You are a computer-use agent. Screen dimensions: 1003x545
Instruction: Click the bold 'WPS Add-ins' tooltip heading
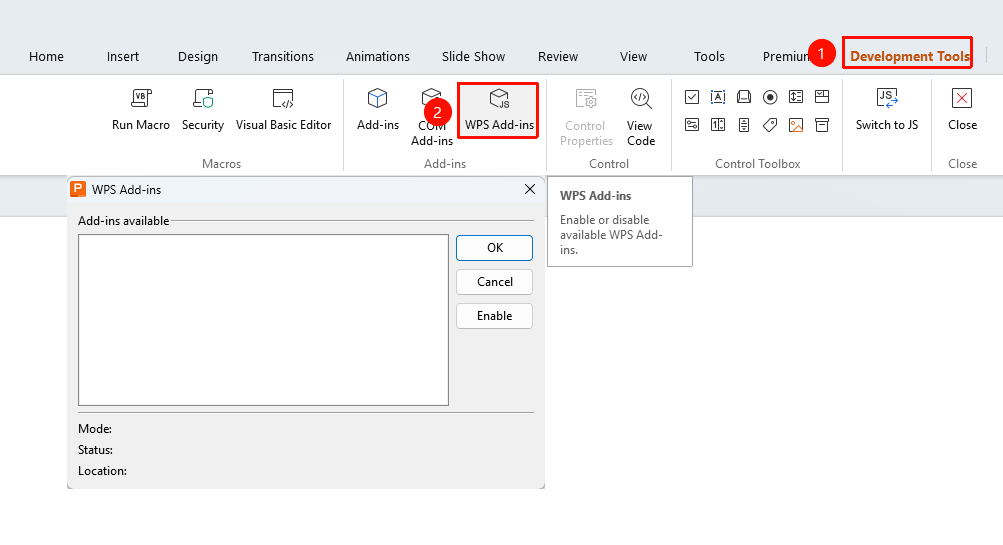tap(596, 196)
